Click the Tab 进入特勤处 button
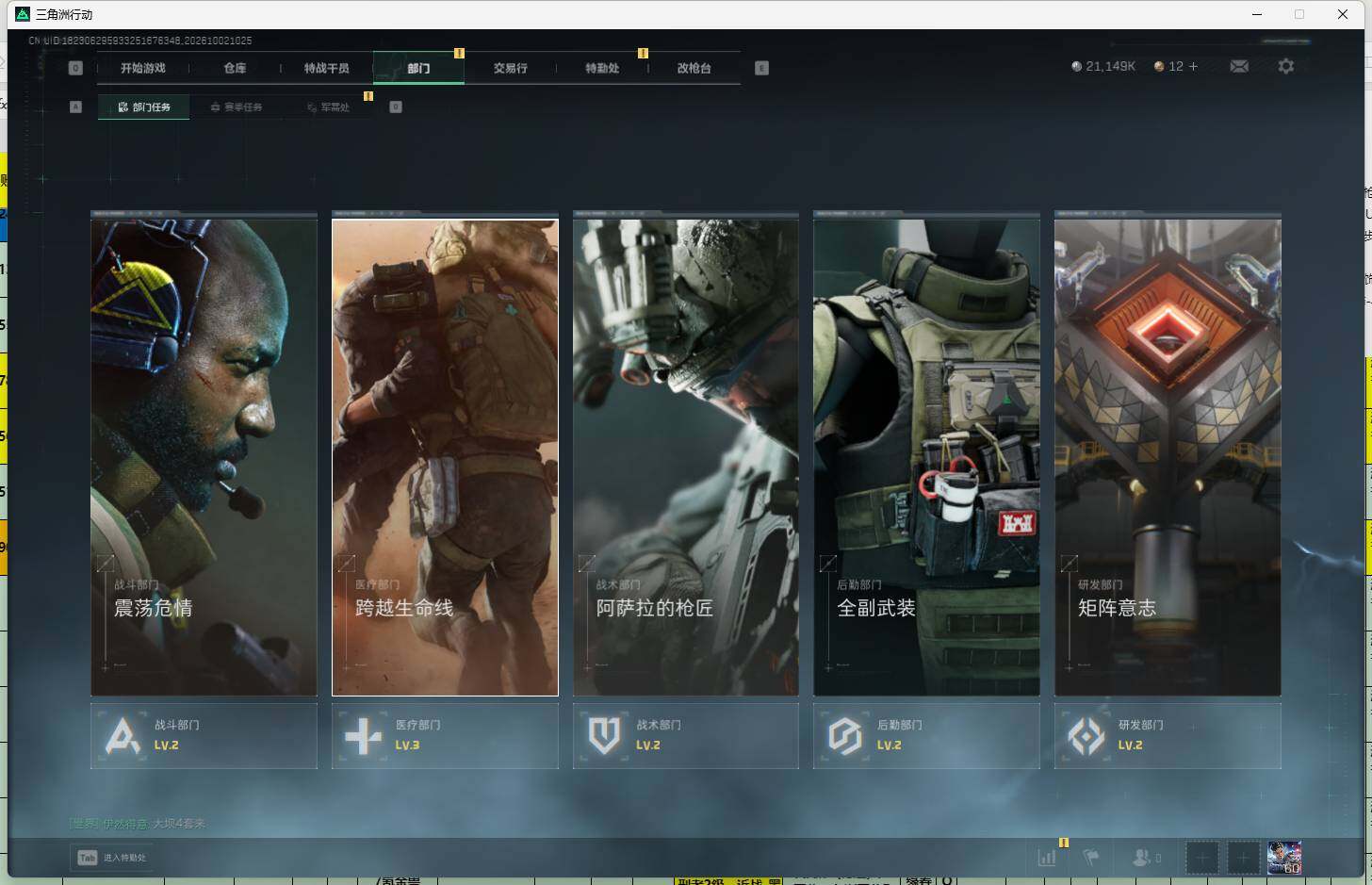This screenshot has height=885, width=1372. (x=111, y=858)
